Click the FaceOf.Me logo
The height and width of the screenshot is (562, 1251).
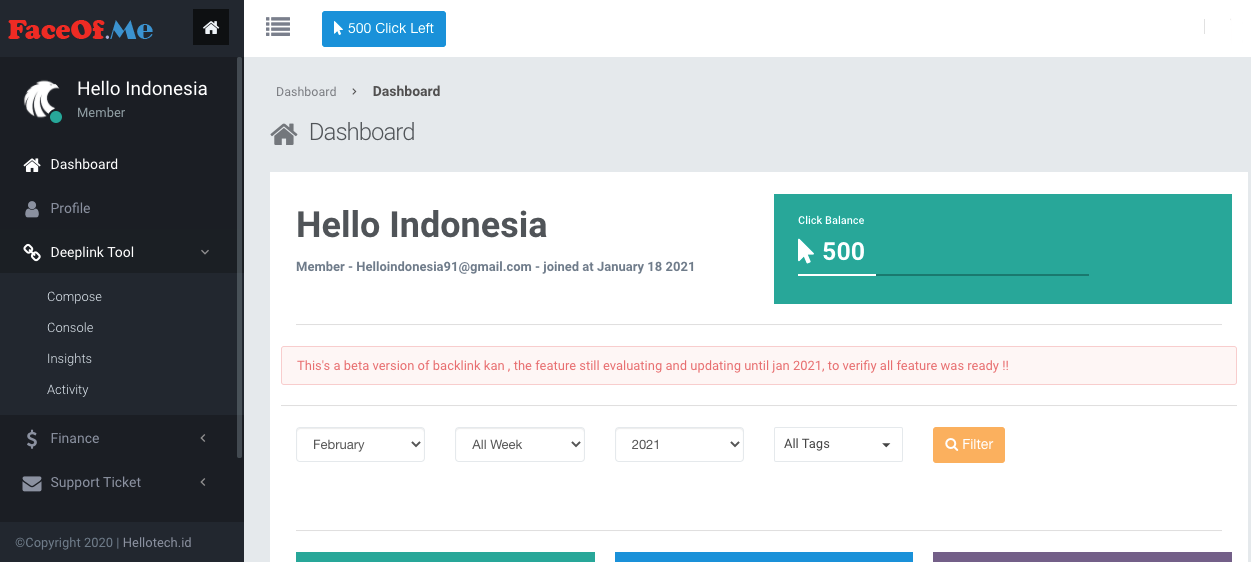[81, 29]
